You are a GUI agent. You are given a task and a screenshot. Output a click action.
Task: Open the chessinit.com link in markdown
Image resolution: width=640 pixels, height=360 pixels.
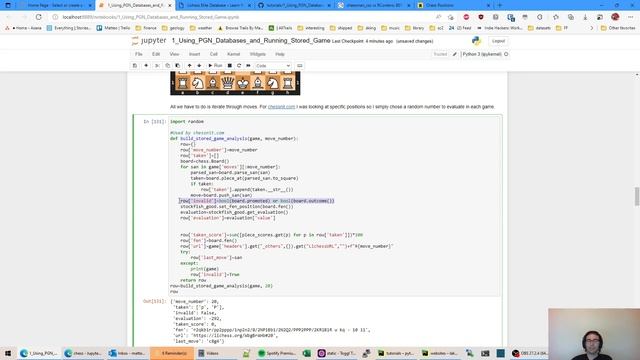tap(281, 107)
